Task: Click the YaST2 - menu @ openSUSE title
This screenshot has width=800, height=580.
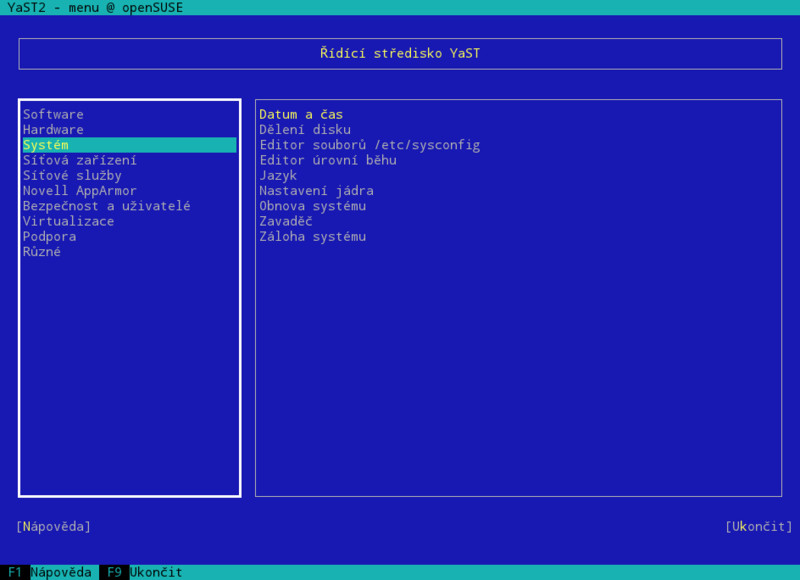Action: [95, 8]
